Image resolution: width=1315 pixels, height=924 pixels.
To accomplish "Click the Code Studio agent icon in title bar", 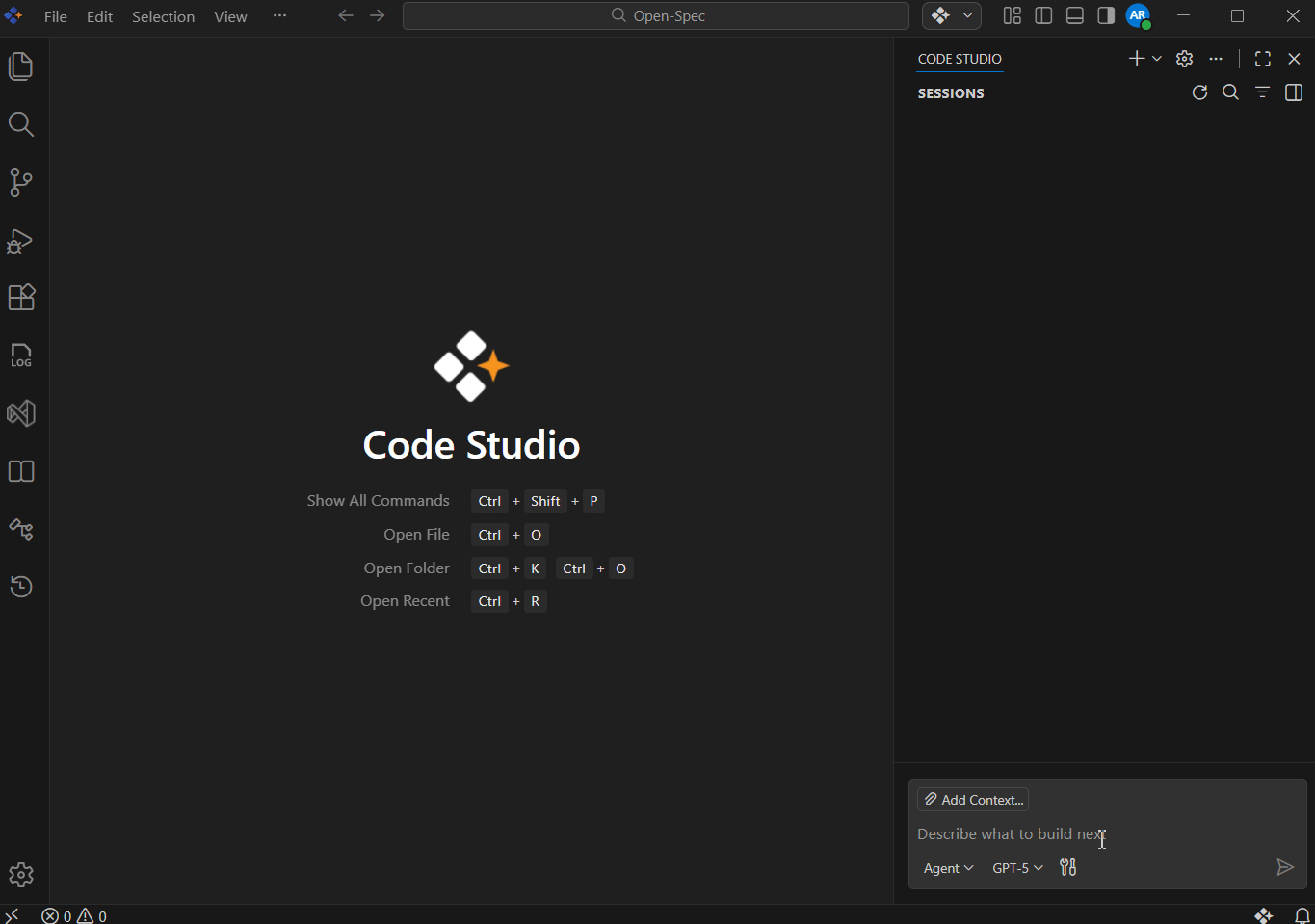I will [x=940, y=15].
